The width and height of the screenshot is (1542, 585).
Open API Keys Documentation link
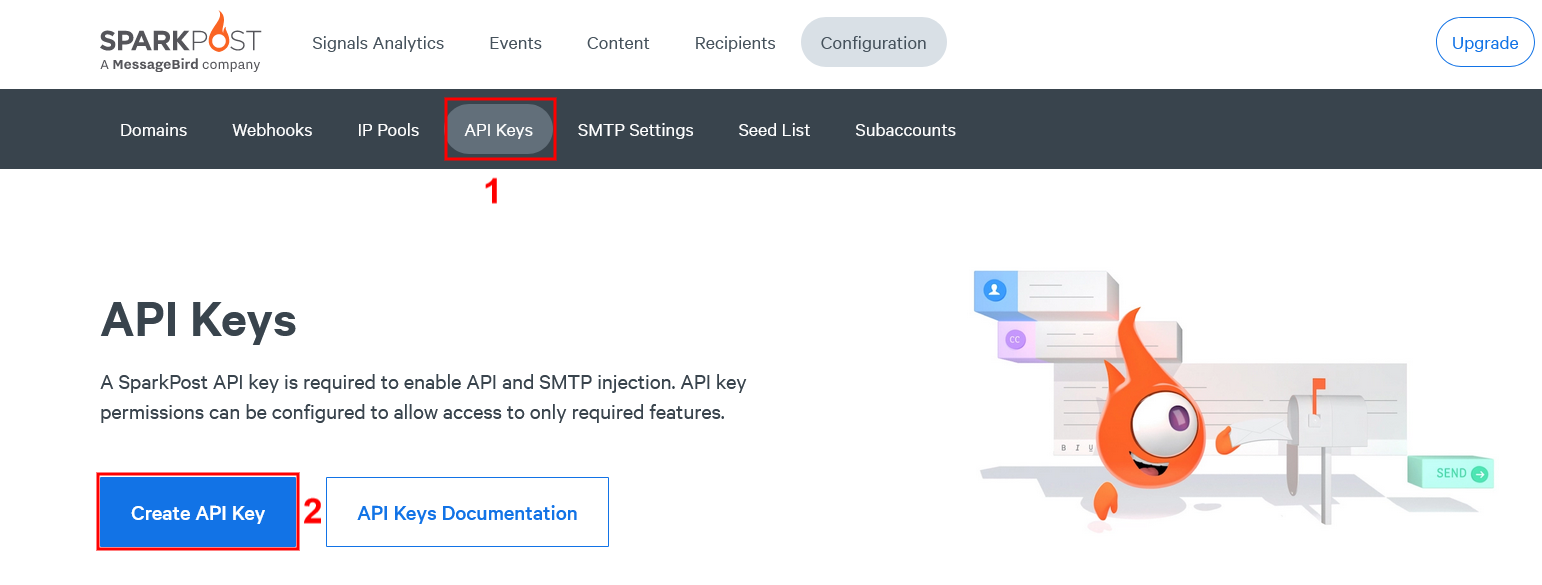coord(467,513)
